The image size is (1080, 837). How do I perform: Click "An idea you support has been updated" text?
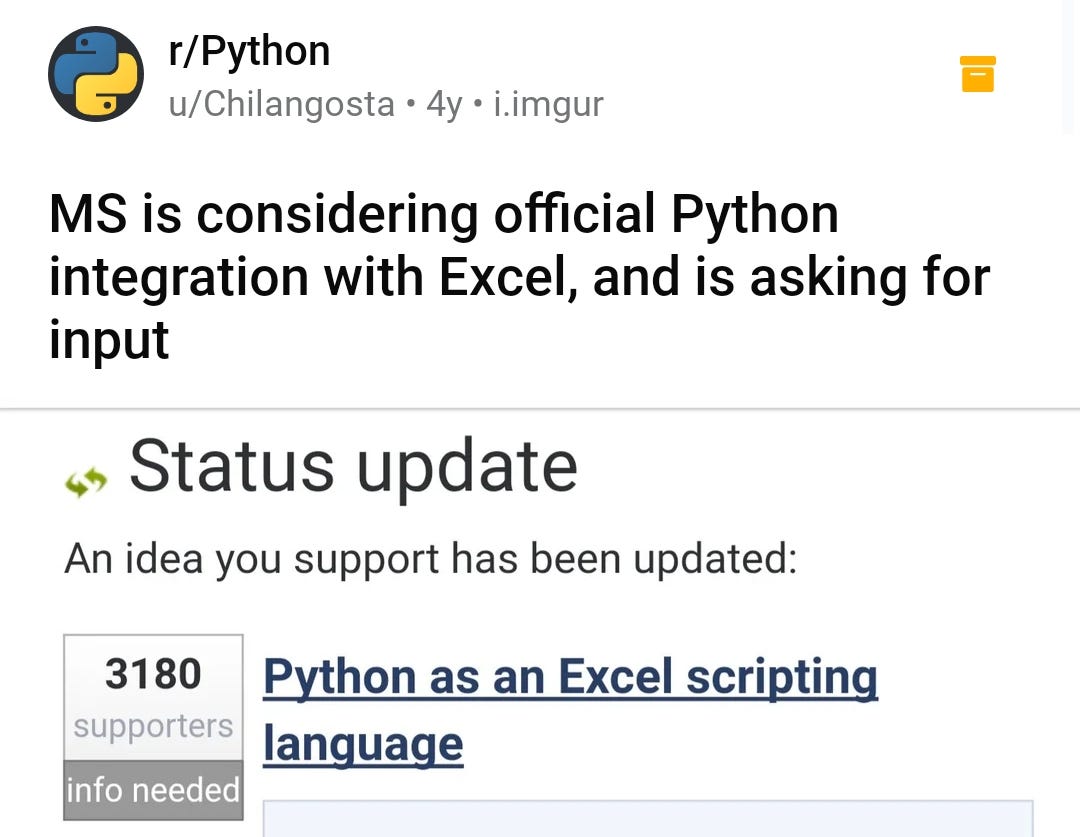coord(430,558)
